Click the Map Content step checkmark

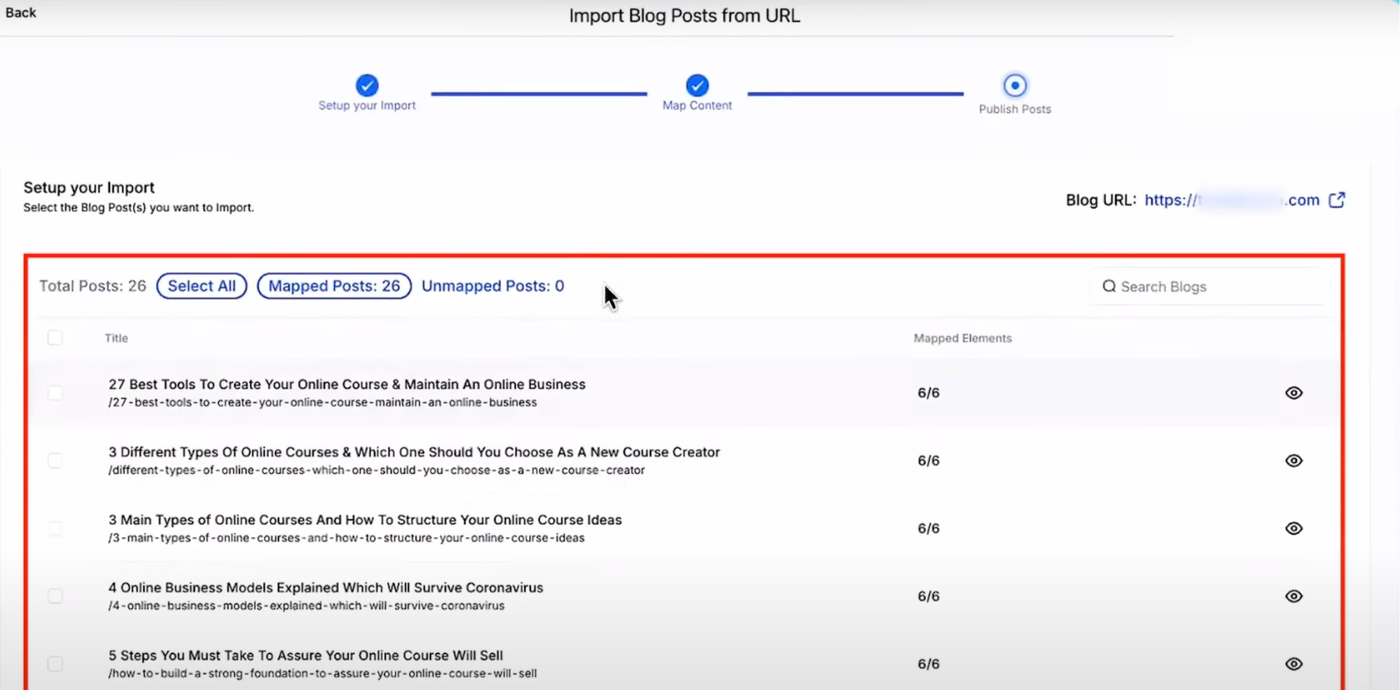pyautogui.click(x=697, y=85)
